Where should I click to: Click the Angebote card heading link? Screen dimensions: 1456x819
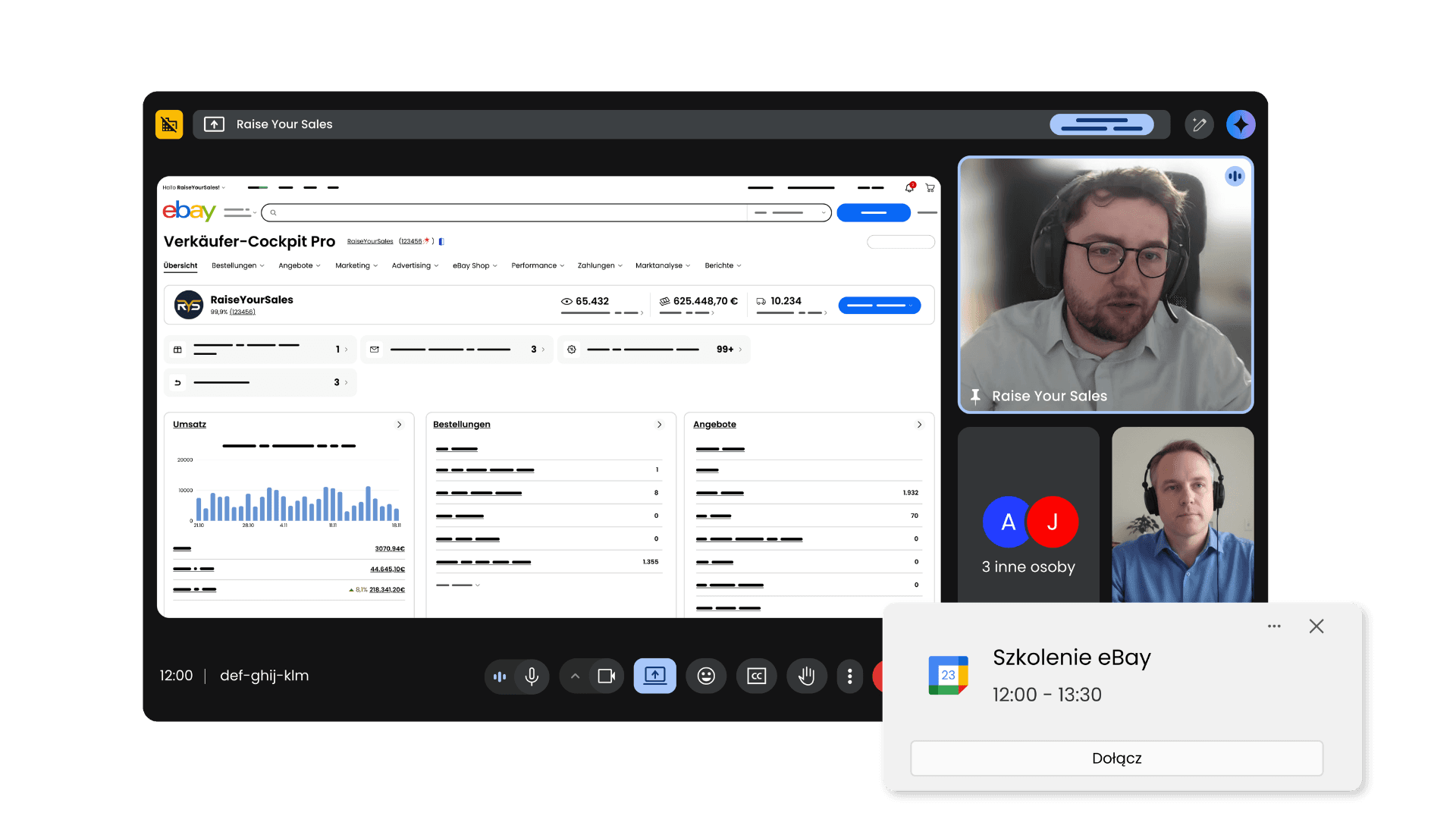714,425
